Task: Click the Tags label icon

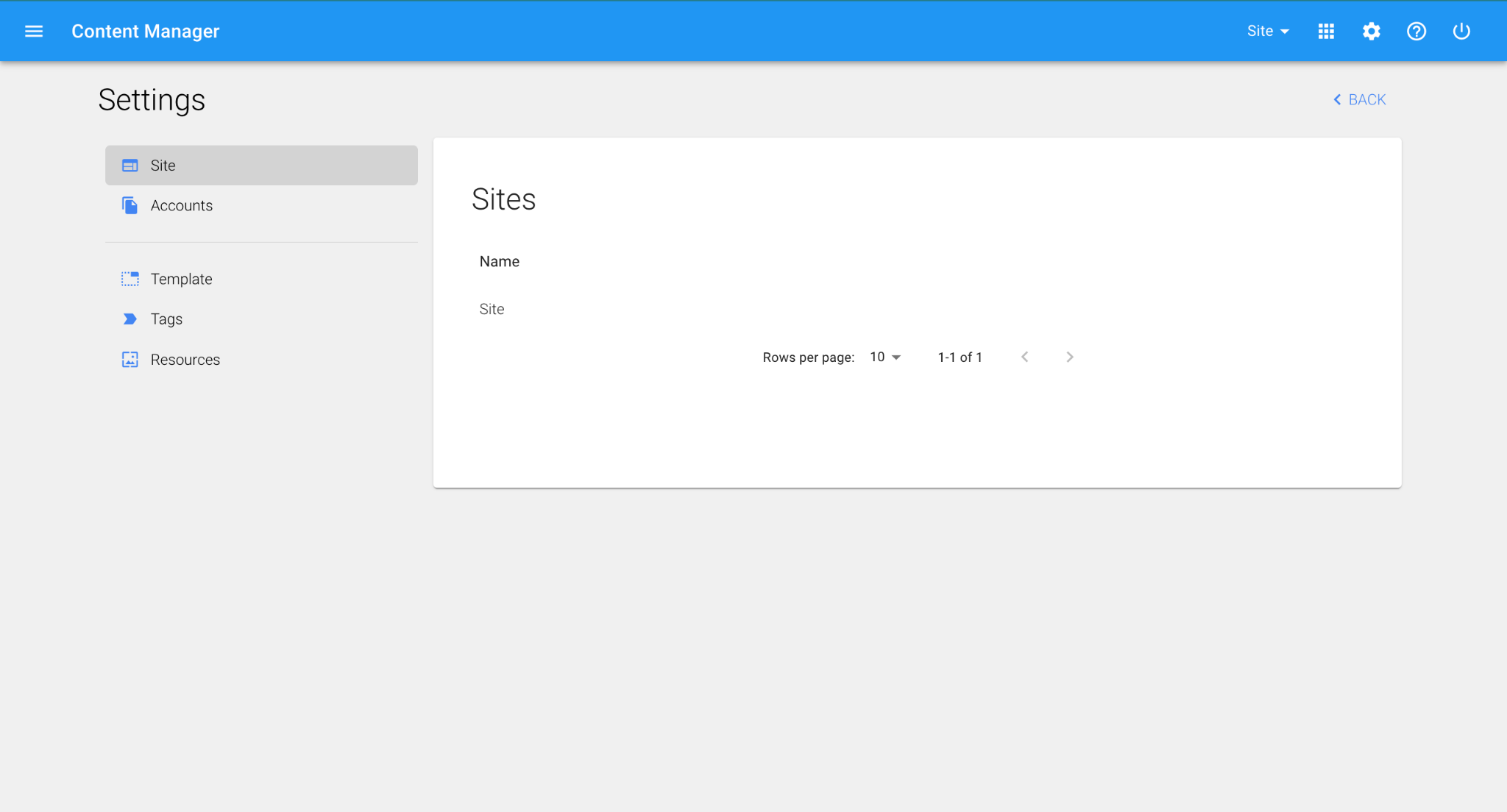Action: tap(130, 319)
